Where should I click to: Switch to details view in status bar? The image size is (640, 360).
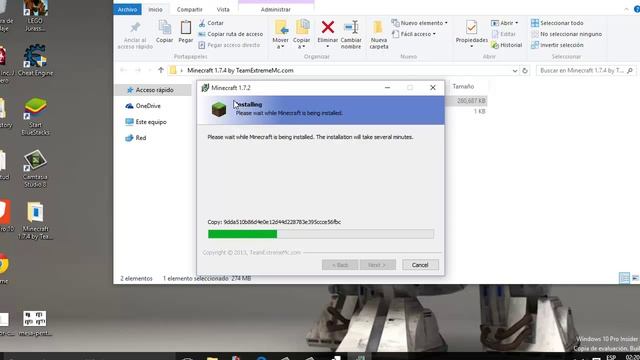point(624,278)
